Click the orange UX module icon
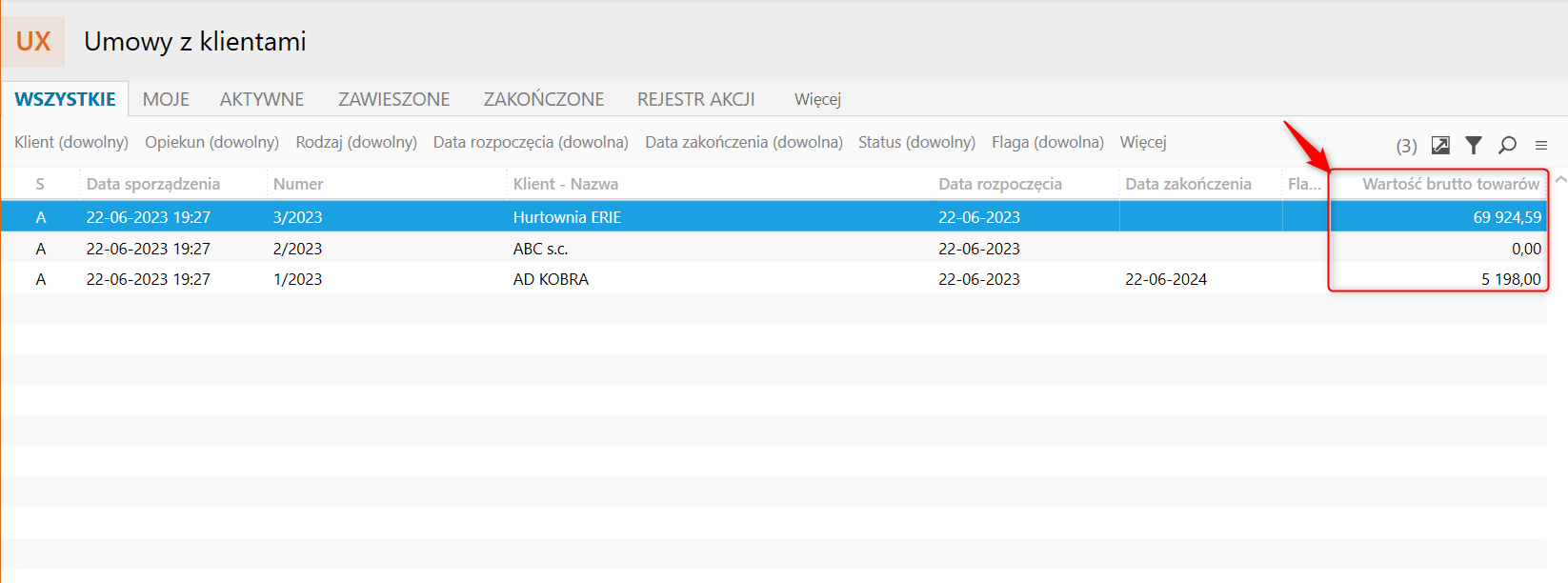 coord(33,42)
